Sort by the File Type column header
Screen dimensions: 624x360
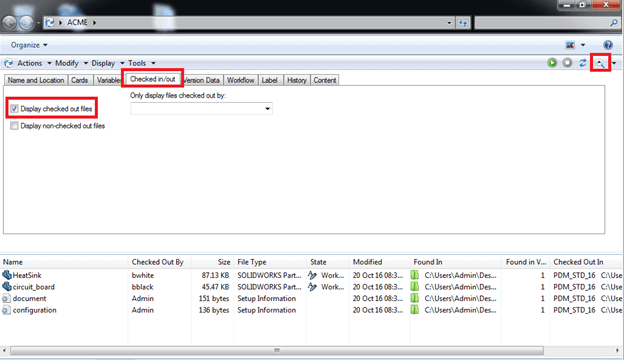coord(270,262)
